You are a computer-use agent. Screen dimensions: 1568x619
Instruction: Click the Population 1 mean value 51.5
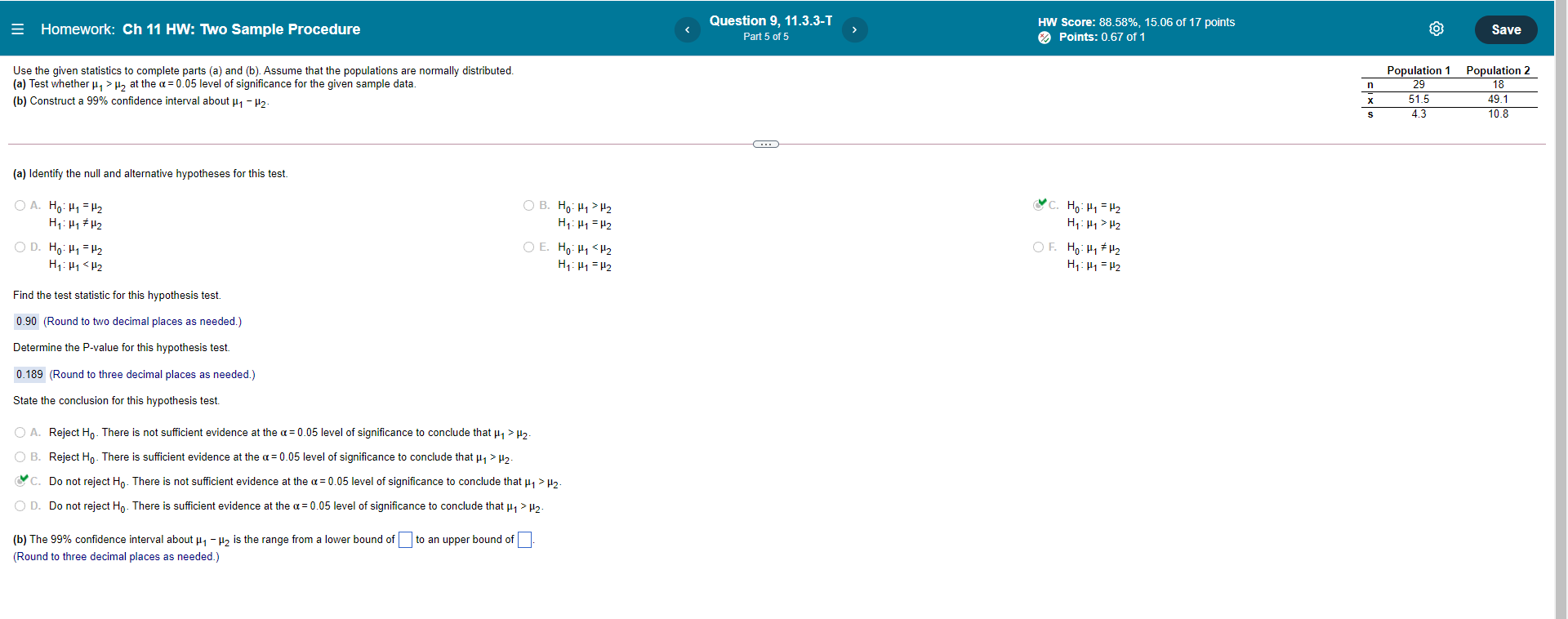(1419, 100)
